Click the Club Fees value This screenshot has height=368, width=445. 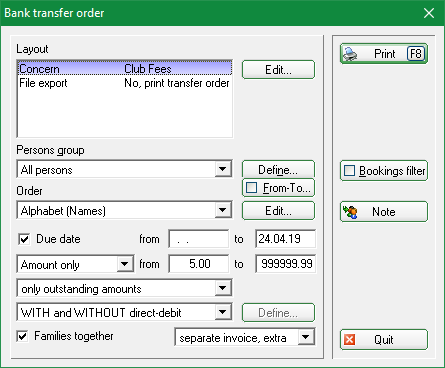148,69
